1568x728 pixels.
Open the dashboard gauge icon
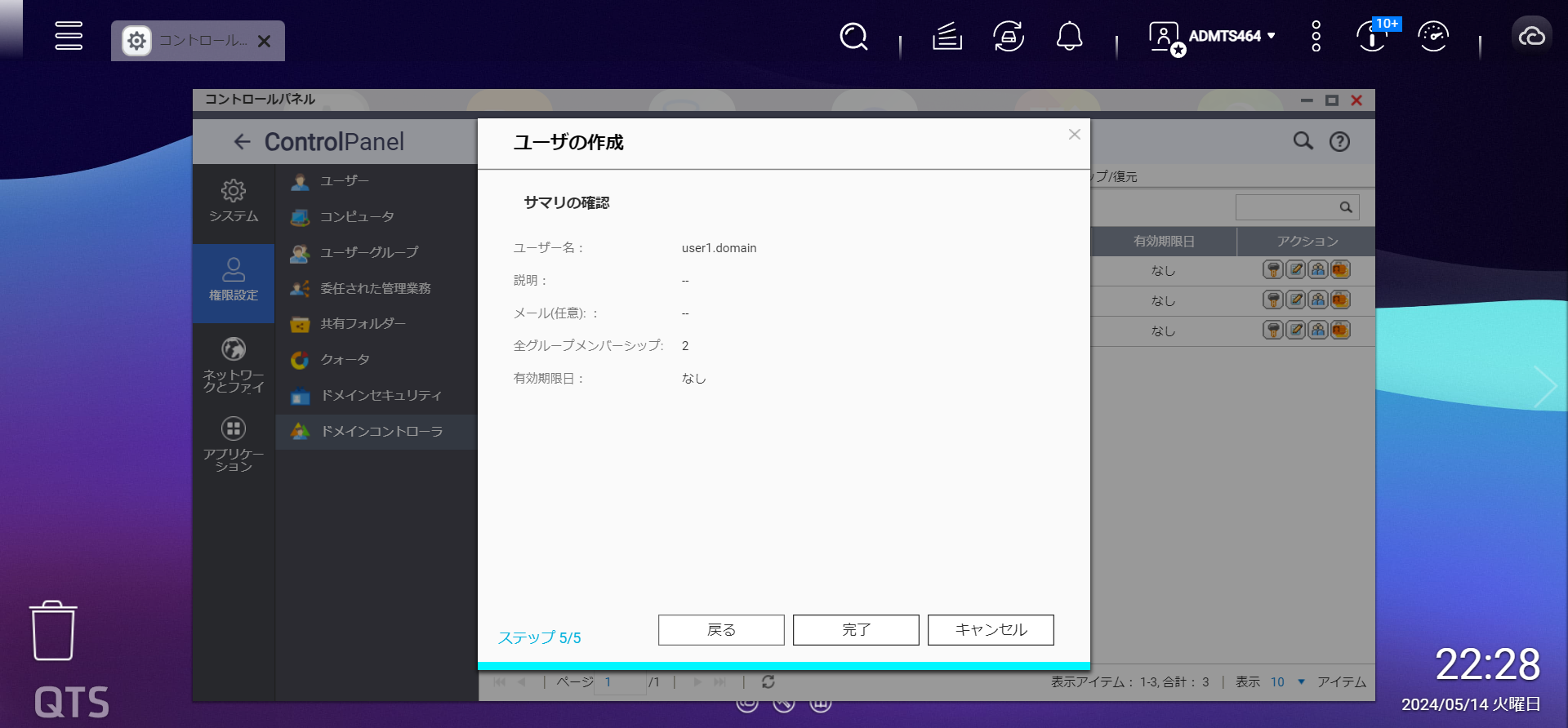(1433, 37)
